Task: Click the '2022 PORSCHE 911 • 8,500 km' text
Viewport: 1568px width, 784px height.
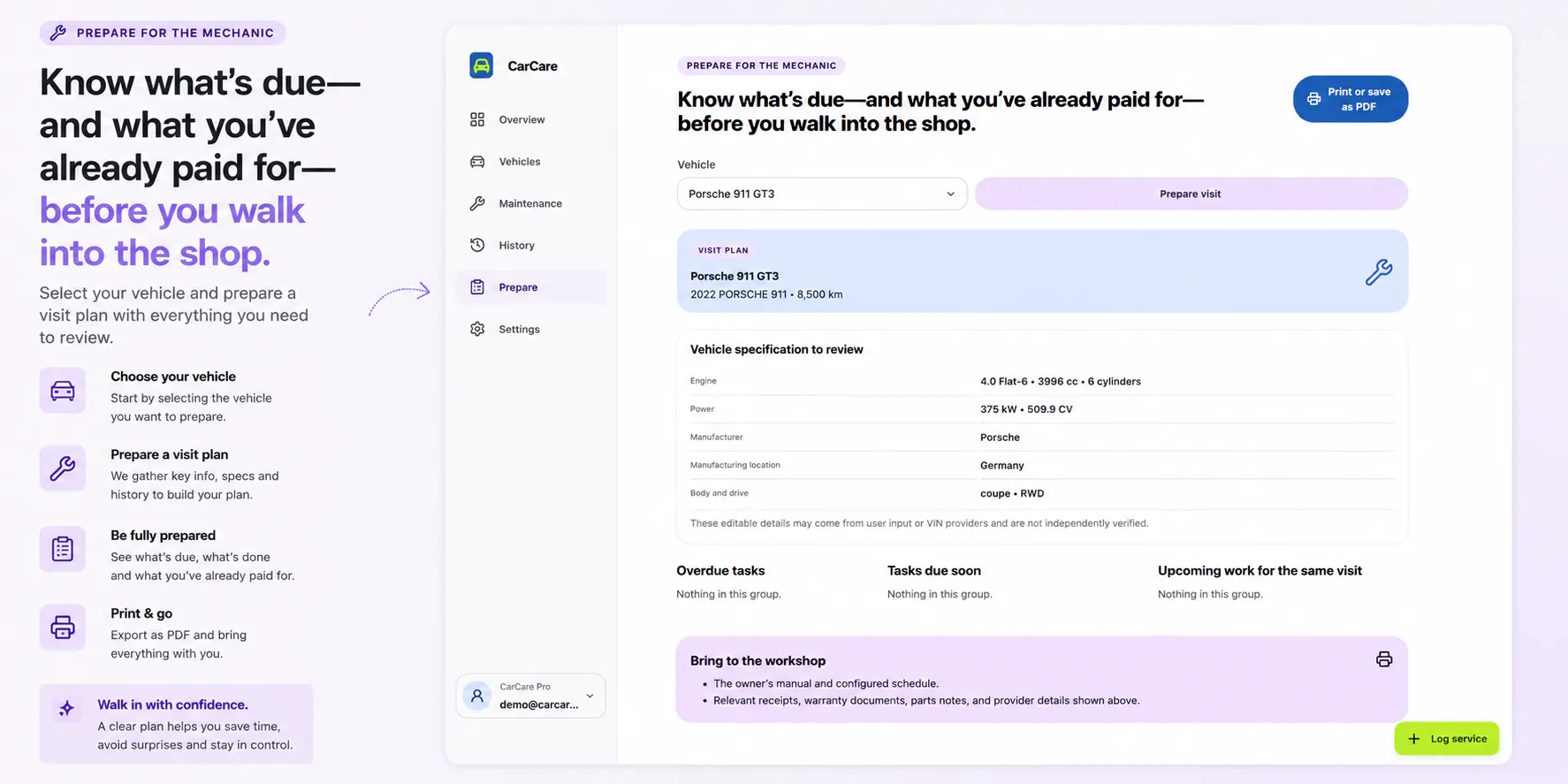Action: (765, 294)
